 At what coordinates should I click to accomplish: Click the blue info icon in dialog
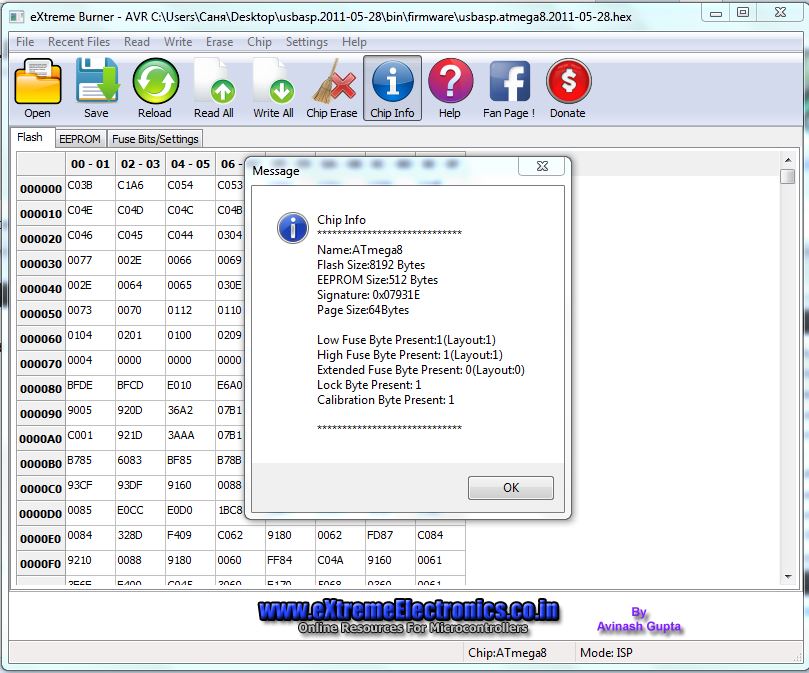293,228
